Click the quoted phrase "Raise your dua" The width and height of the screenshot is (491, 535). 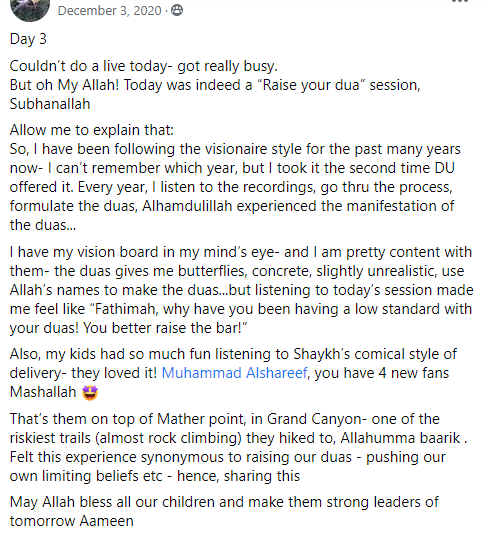pos(311,85)
